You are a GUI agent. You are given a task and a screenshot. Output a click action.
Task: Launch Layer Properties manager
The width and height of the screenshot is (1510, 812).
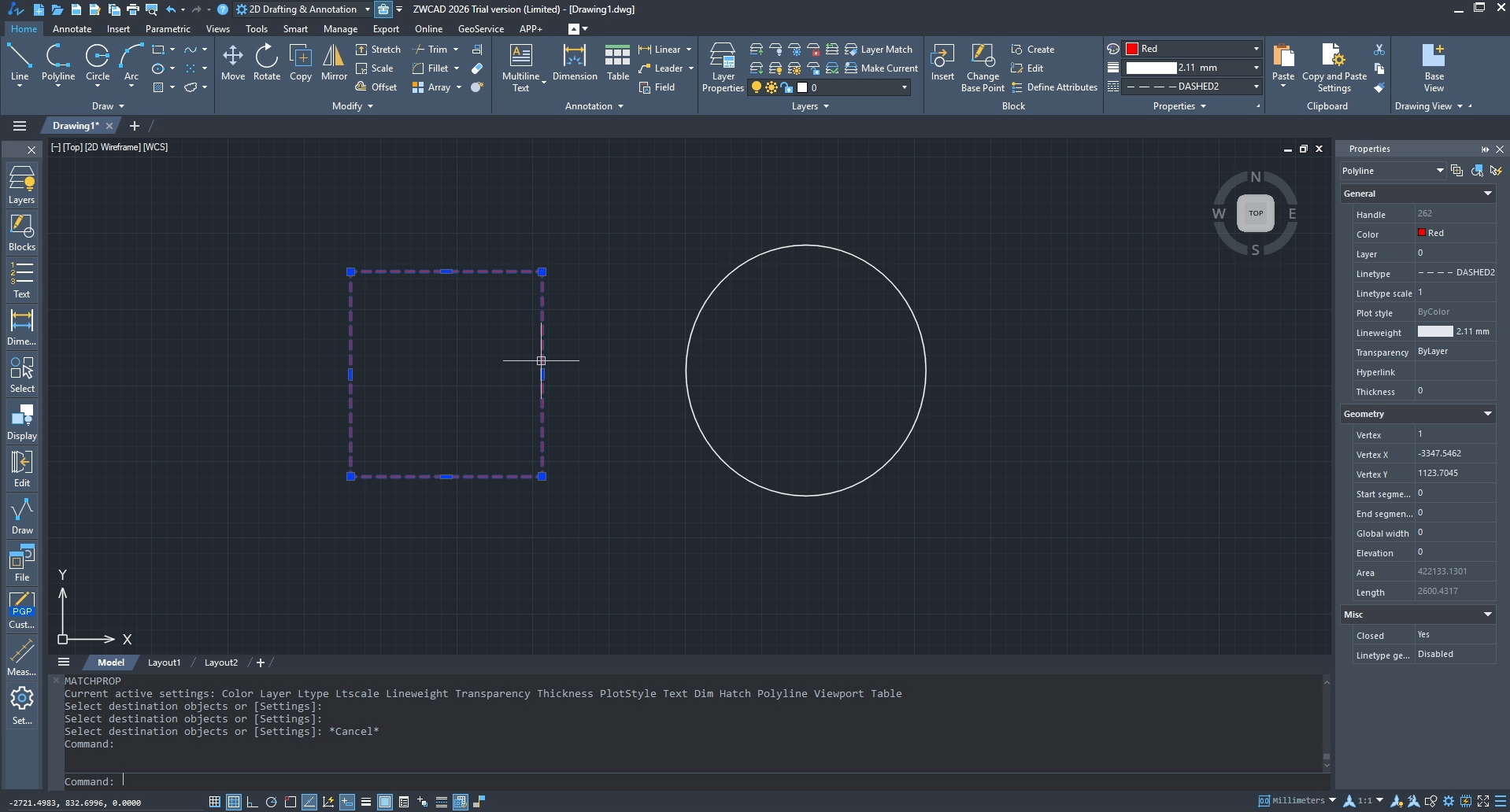[x=723, y=66]
